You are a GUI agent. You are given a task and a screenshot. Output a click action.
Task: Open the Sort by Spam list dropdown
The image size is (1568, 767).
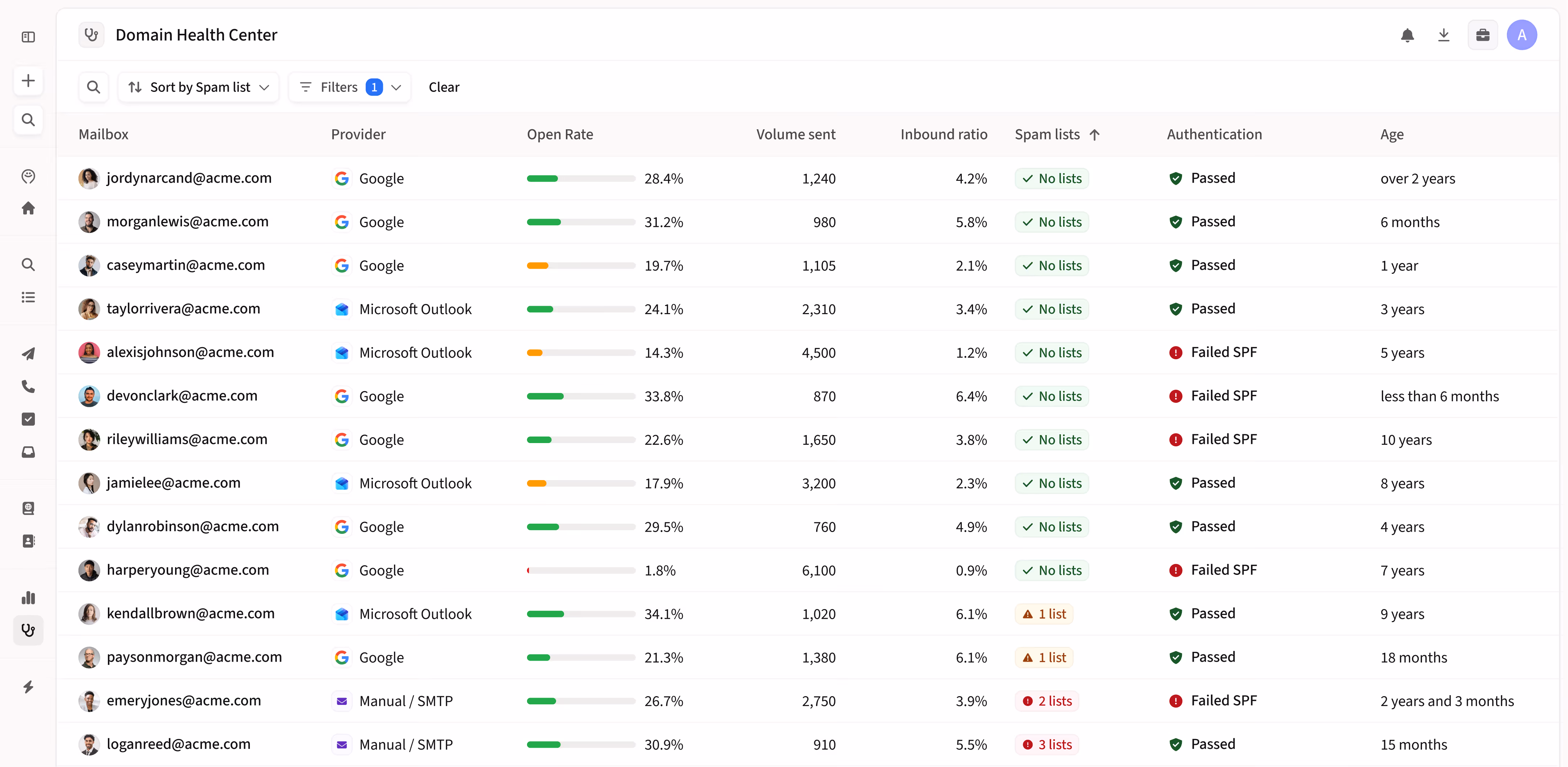pyautogui.click(x=198, y=87)
